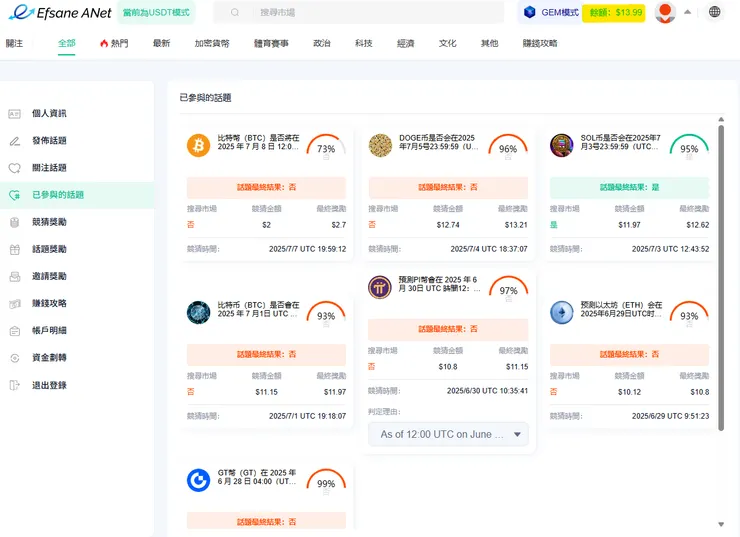Click the search magnifier icon

click(x=235, y=13)
